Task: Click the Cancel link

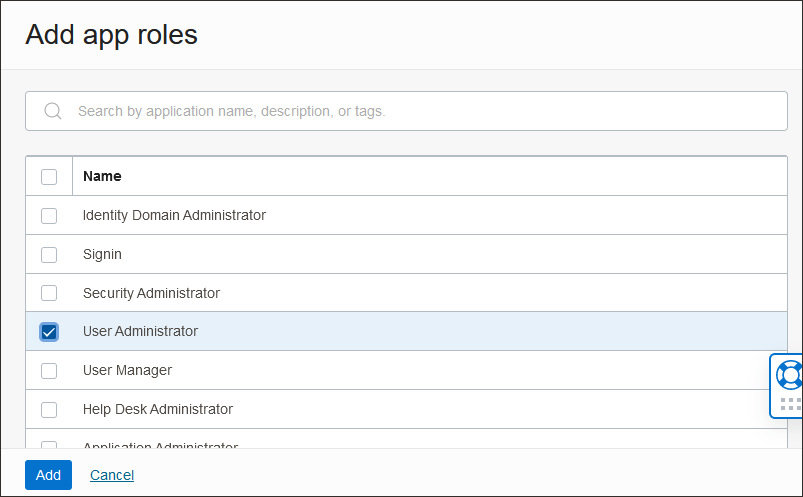Action: 112,475
